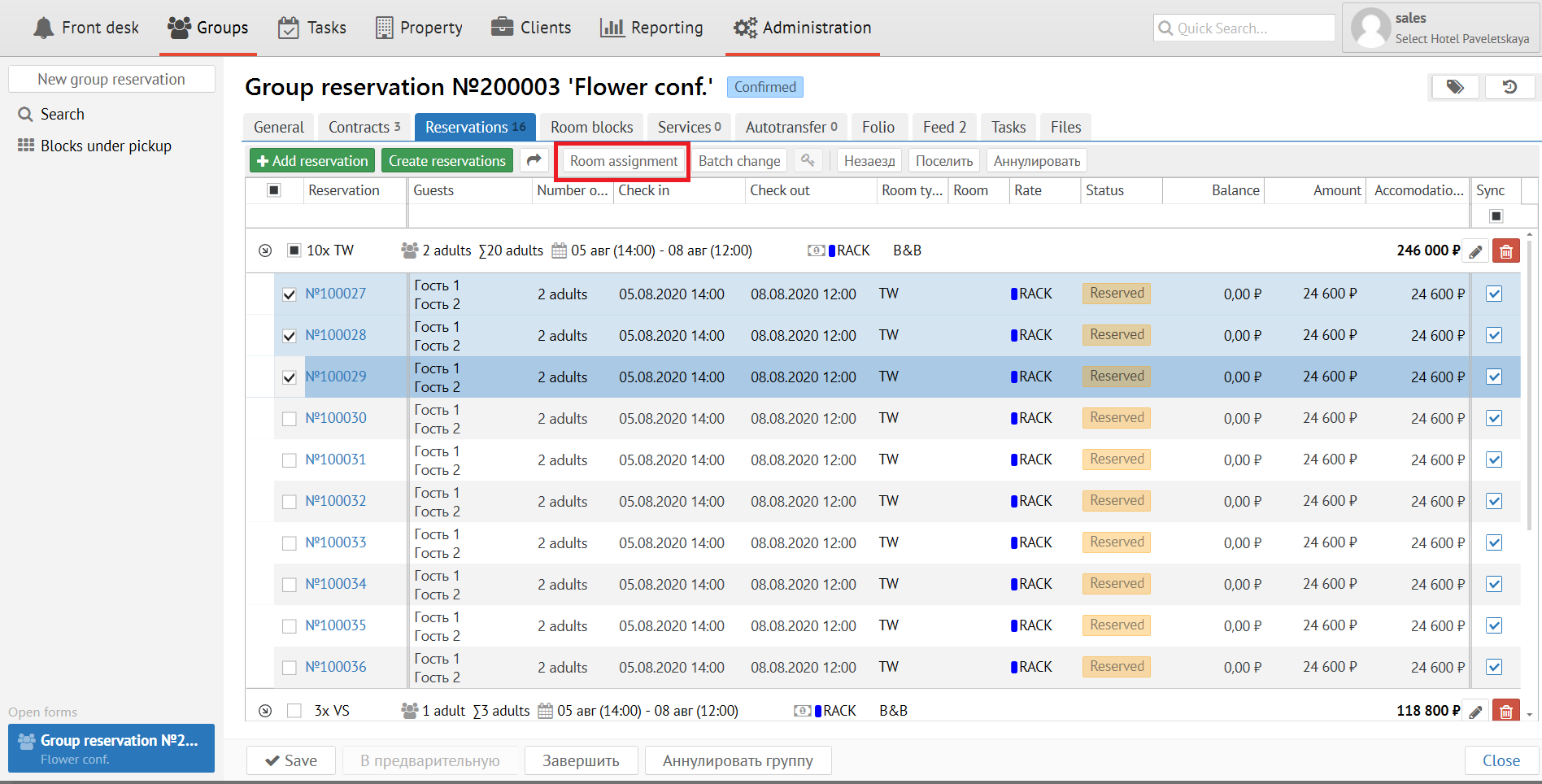Select reservation №100030 checkbox
1542x784 pixels.
(290, 419)
